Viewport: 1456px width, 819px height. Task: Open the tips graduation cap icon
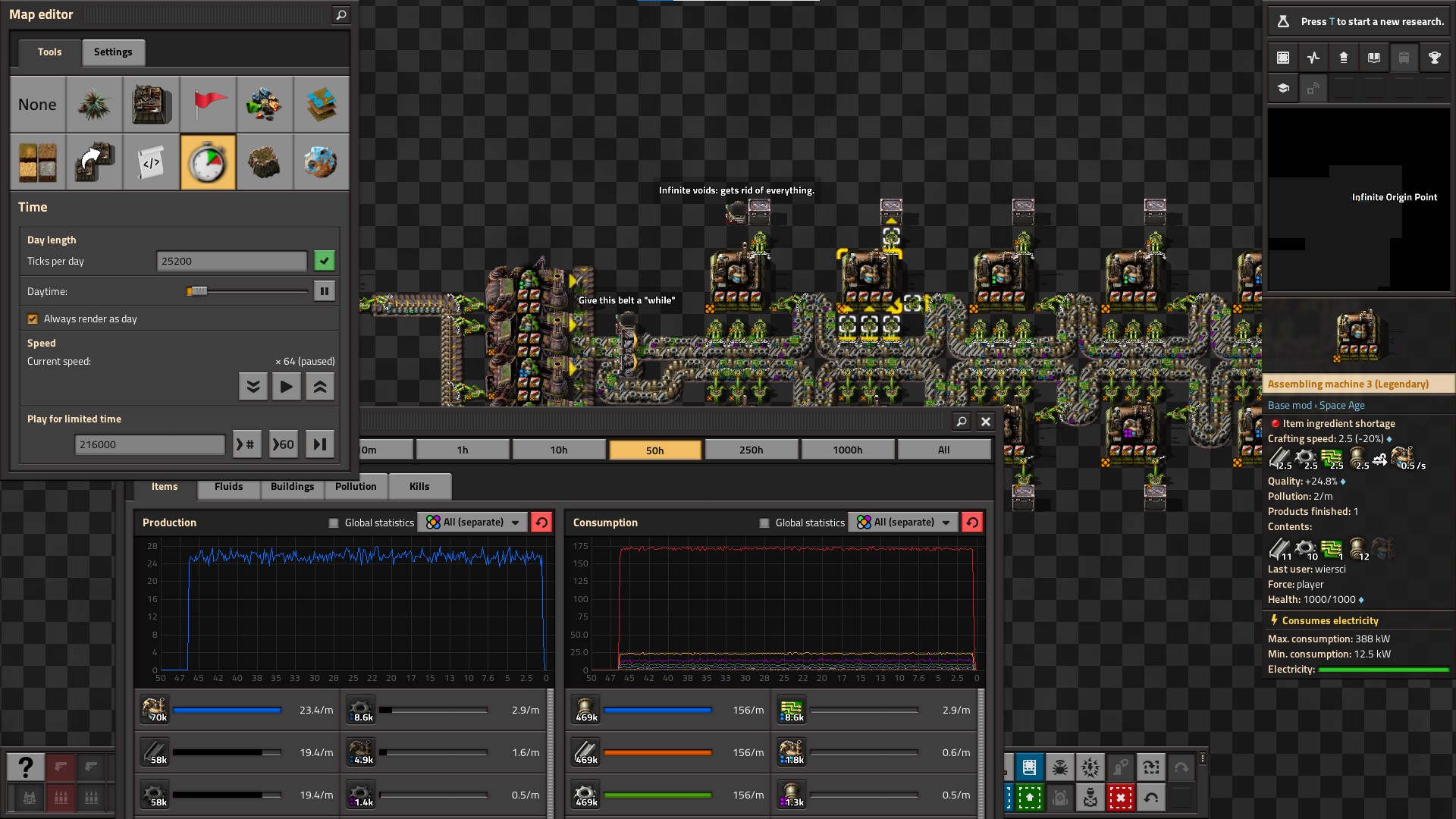(x=1283, y=88)
